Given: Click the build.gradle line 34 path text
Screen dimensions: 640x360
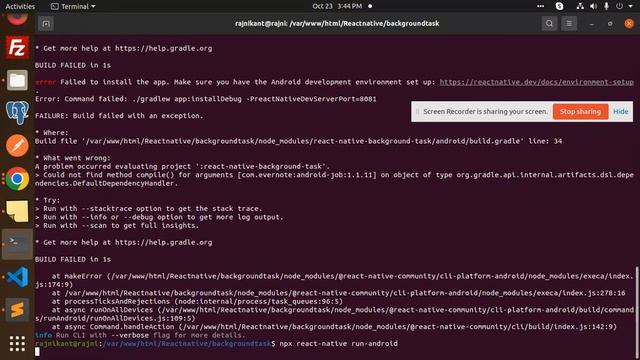Looking at the screenshot, I should [298, 141].
